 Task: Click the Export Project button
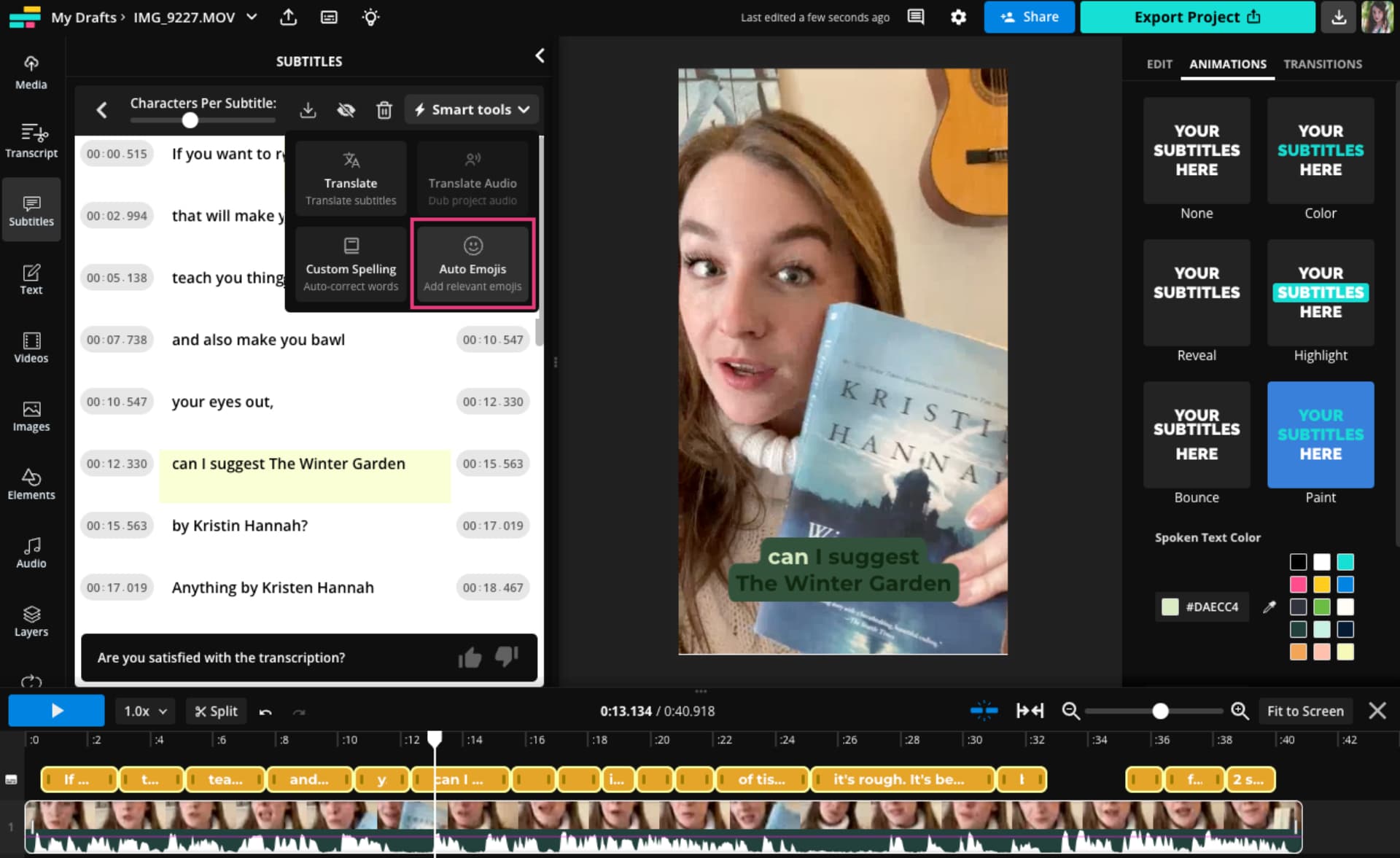click(x=1197, y=17)
